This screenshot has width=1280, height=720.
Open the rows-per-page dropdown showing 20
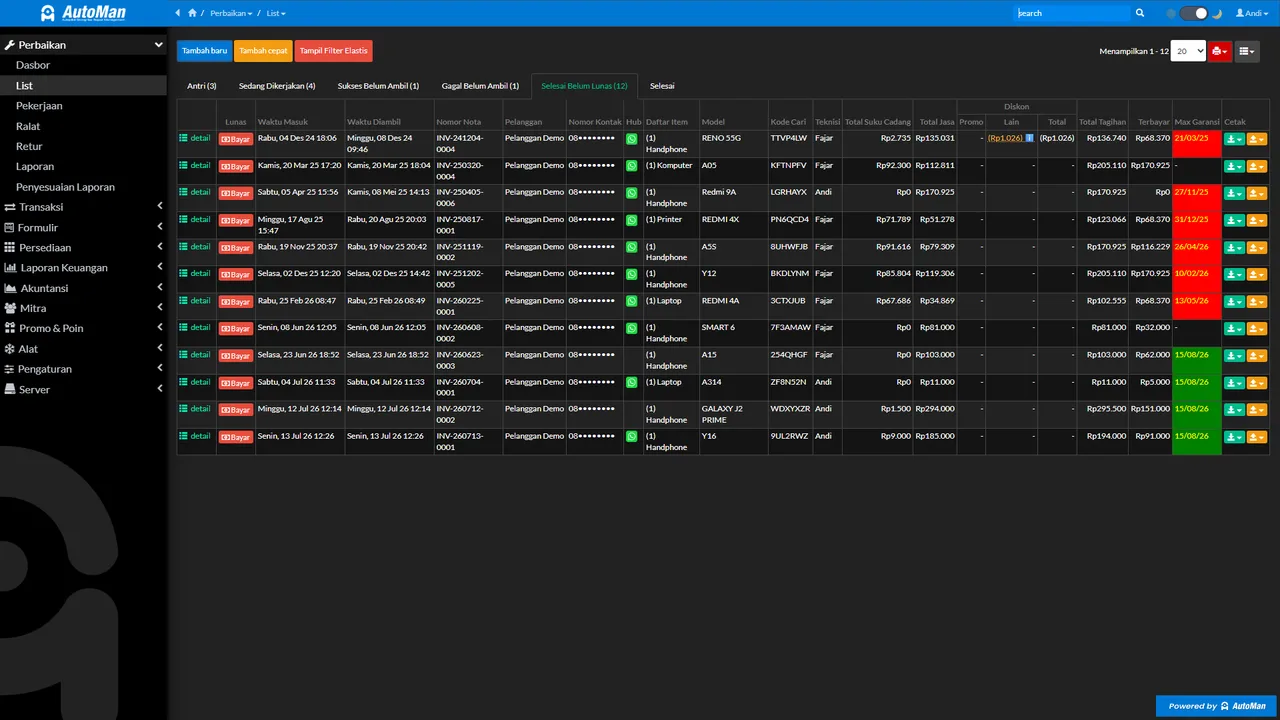click(1188, 51)
